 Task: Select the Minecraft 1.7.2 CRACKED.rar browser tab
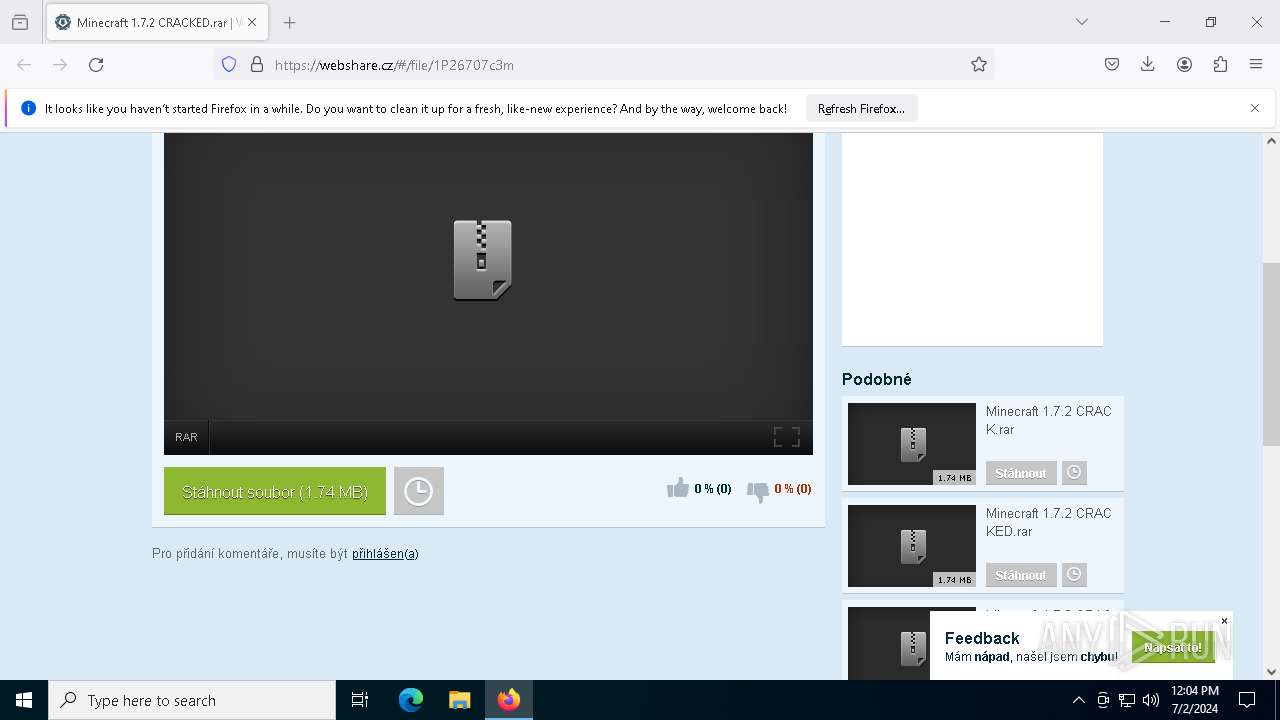pos(156,22)
